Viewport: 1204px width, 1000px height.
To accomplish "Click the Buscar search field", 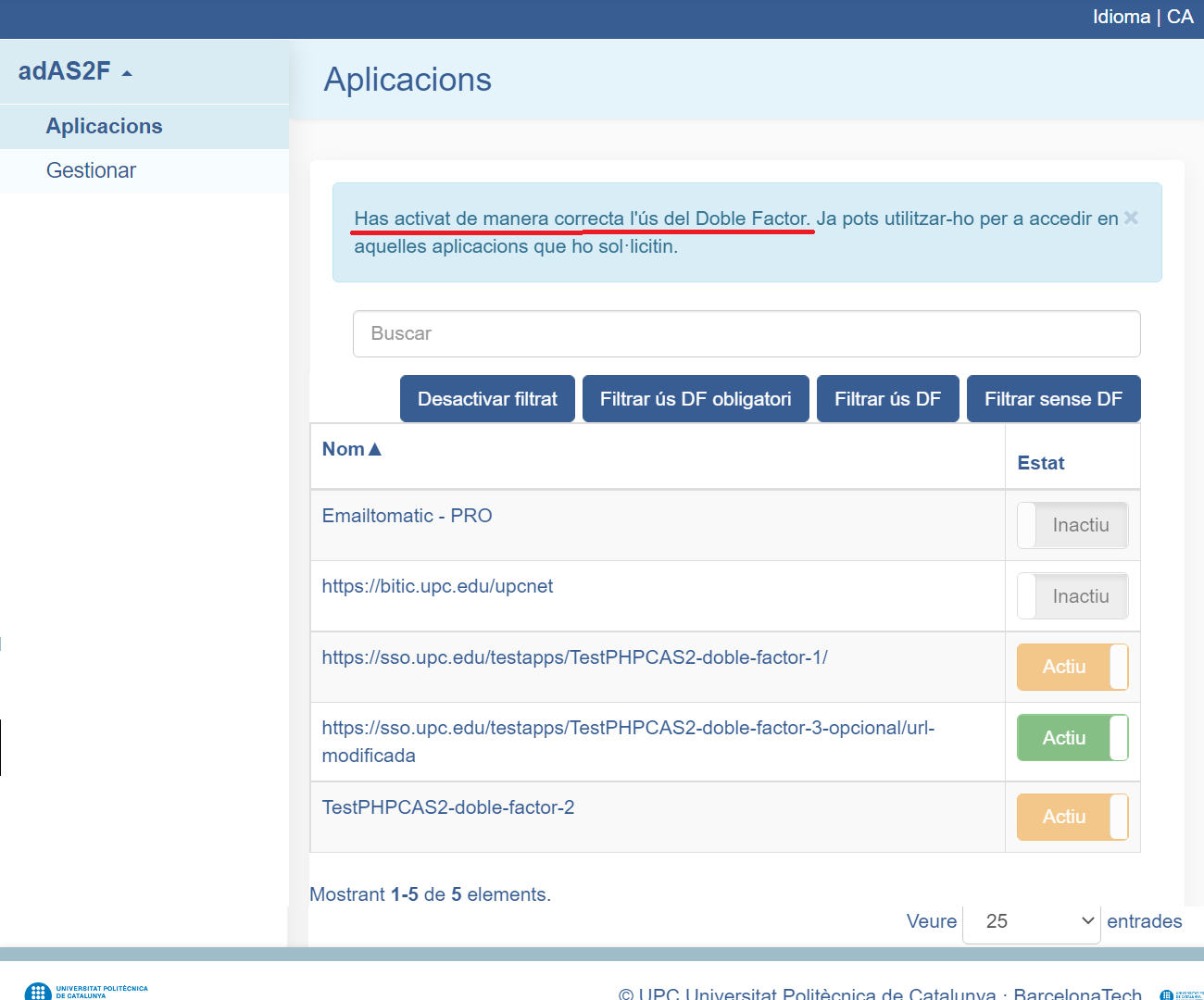I will coord(746,333).
